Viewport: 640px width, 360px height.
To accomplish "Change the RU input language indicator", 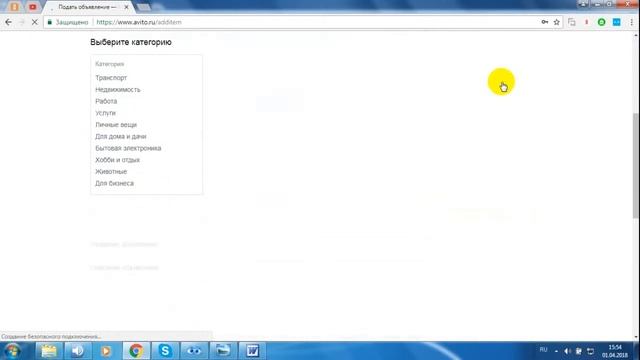I will point(543,350).
